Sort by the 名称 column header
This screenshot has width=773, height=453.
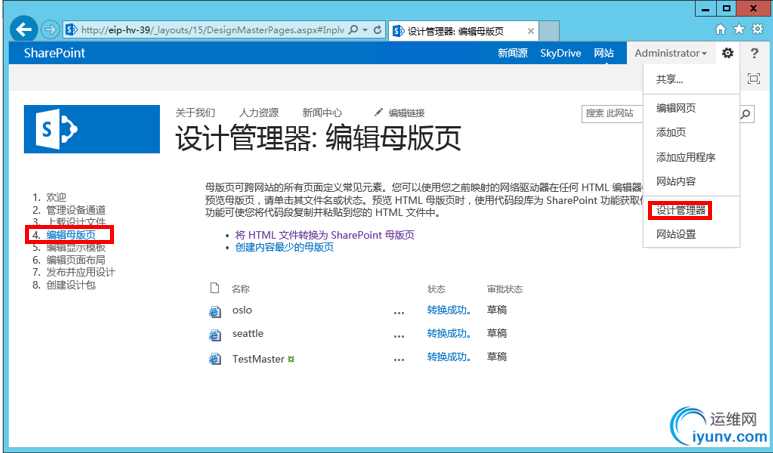[x=241, y=289]
